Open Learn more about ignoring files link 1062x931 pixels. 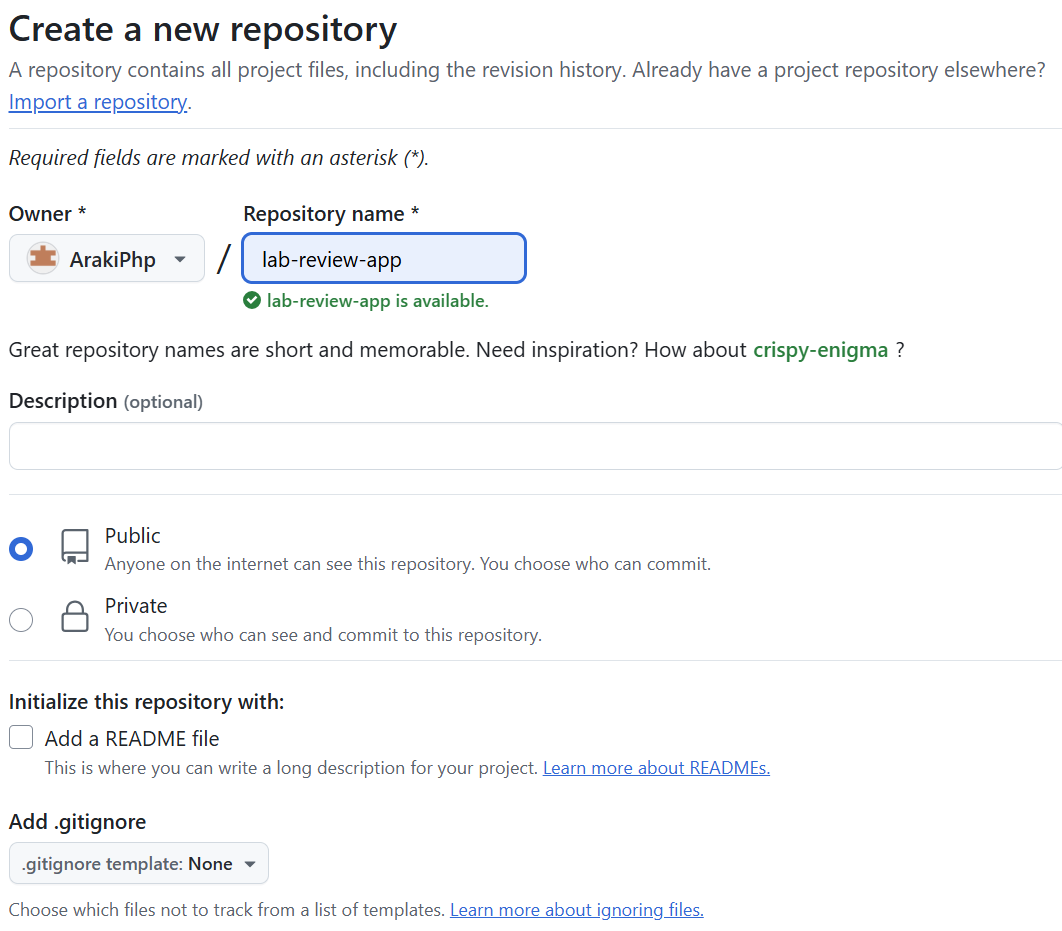[x=577, y=910]
